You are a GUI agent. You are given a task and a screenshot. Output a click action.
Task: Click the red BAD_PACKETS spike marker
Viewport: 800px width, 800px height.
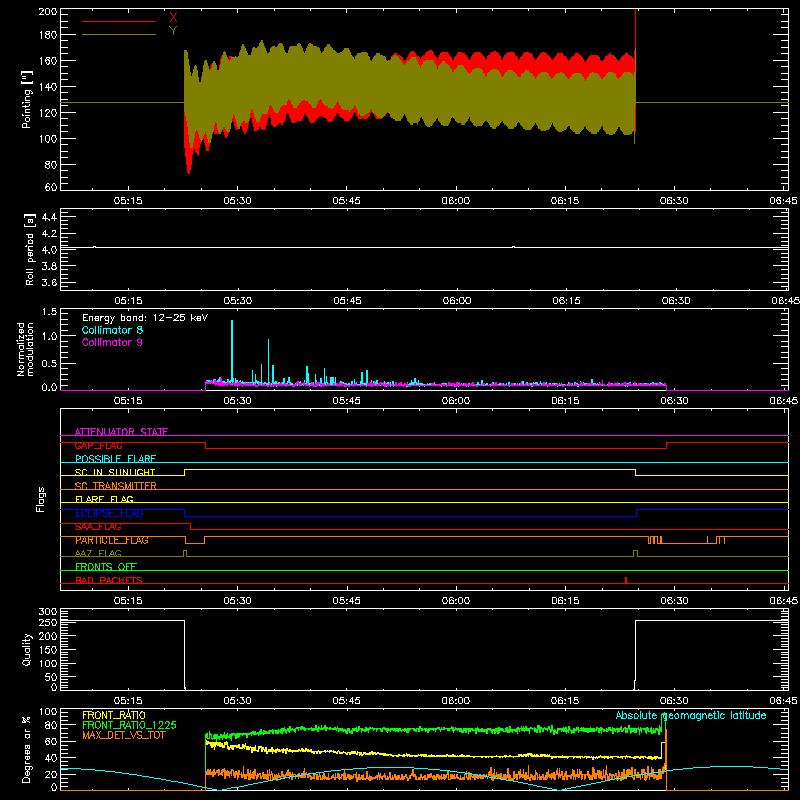point(626,580)
